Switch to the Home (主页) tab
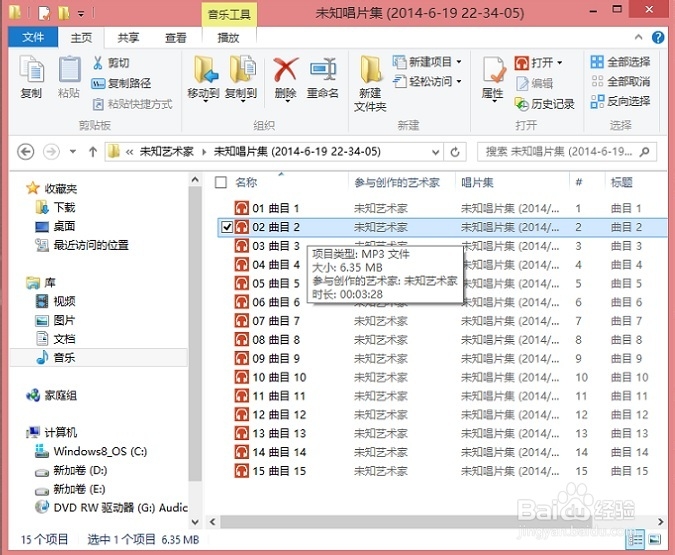Image resolution: width=675 pixels, height=555 pixels. pos(81,38)
